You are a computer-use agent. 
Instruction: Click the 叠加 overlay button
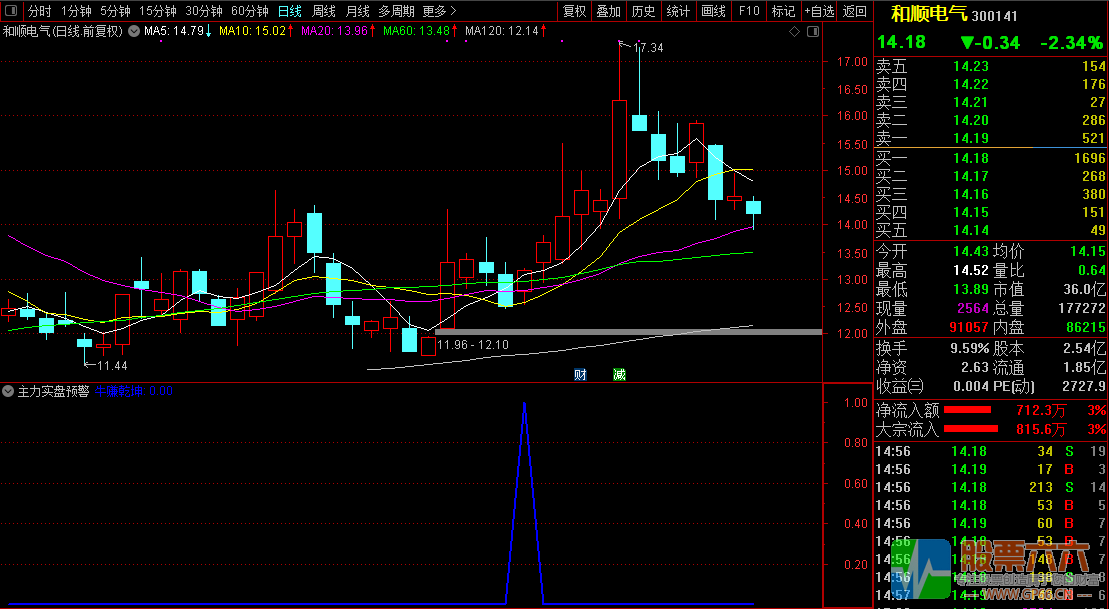click(x=608, y=11)
